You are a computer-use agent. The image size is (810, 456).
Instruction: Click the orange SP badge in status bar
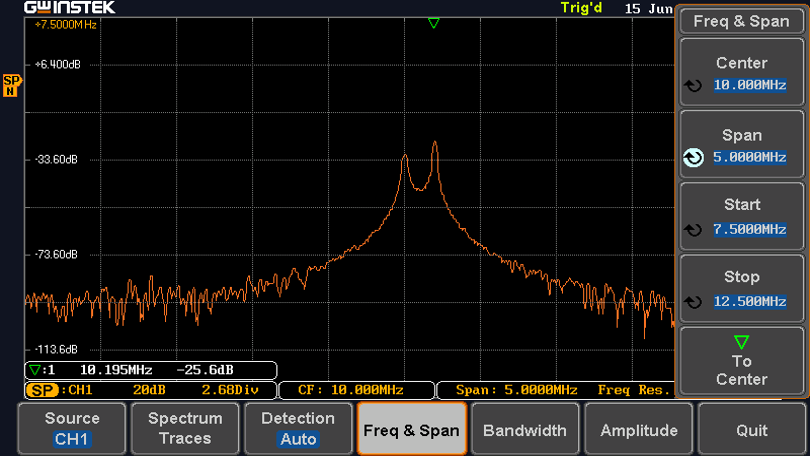42,390
